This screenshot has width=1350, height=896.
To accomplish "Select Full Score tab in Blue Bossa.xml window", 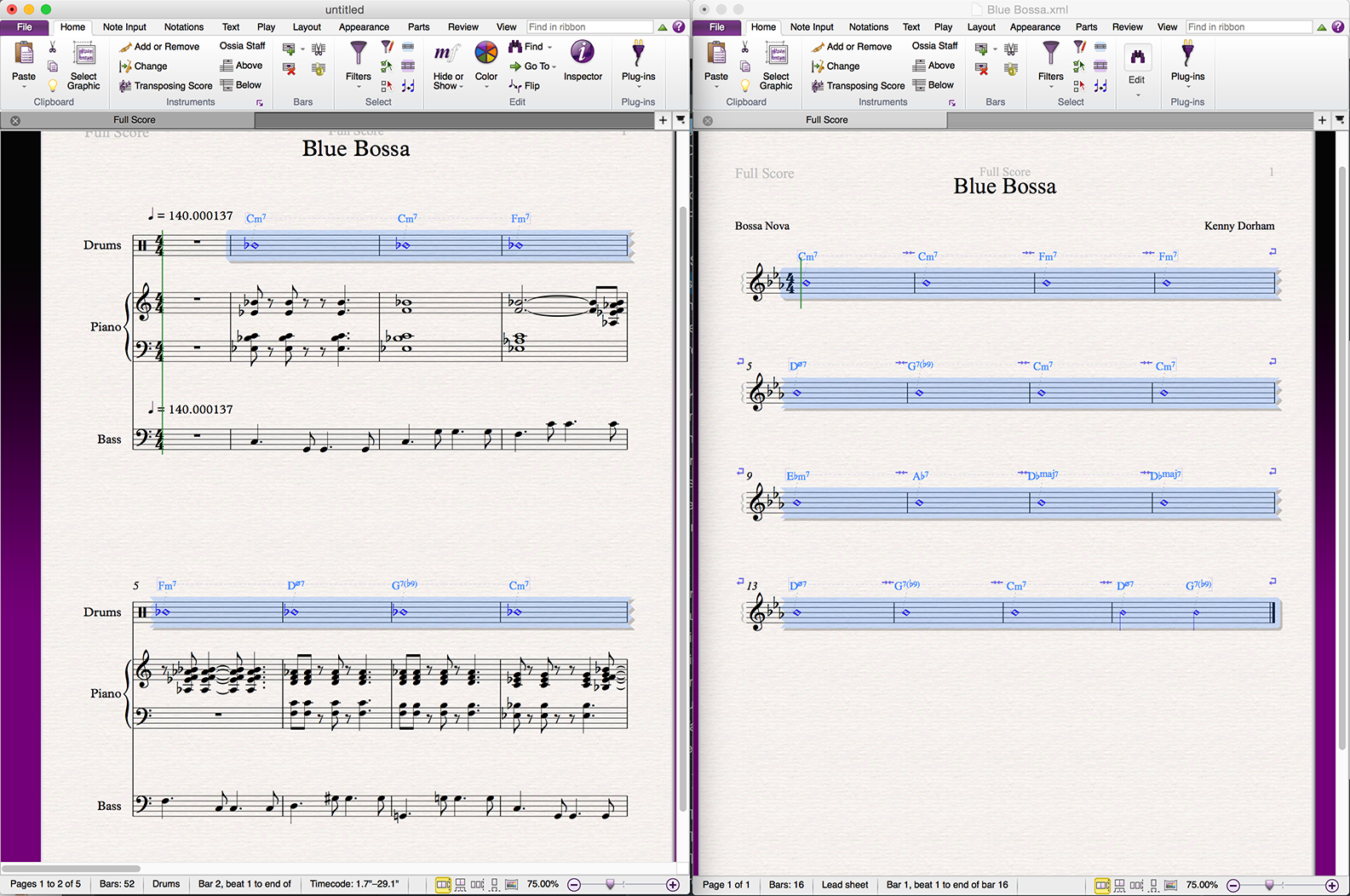I will [x=826, y=120].
